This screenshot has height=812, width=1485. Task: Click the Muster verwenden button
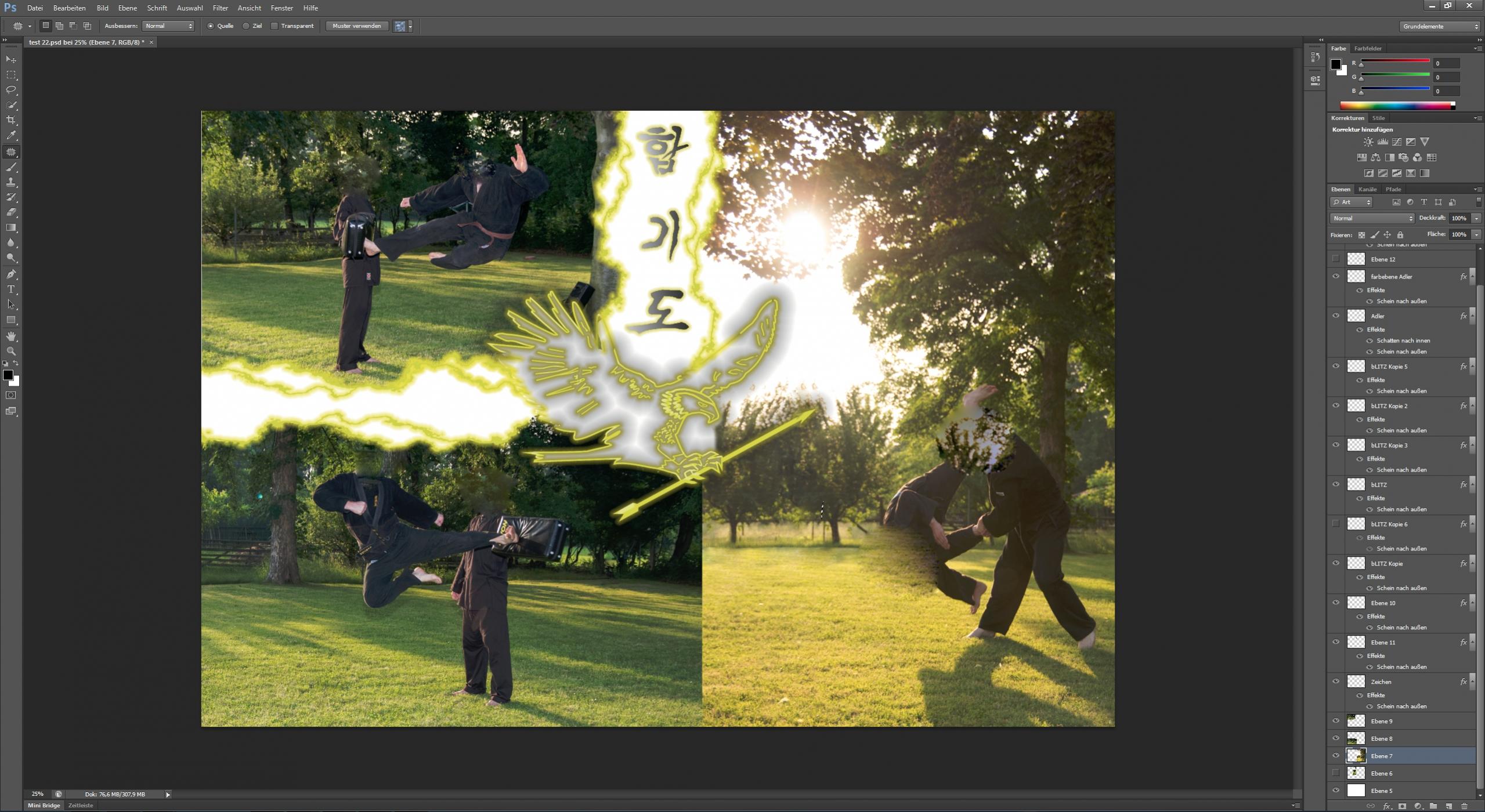(357, 26)
